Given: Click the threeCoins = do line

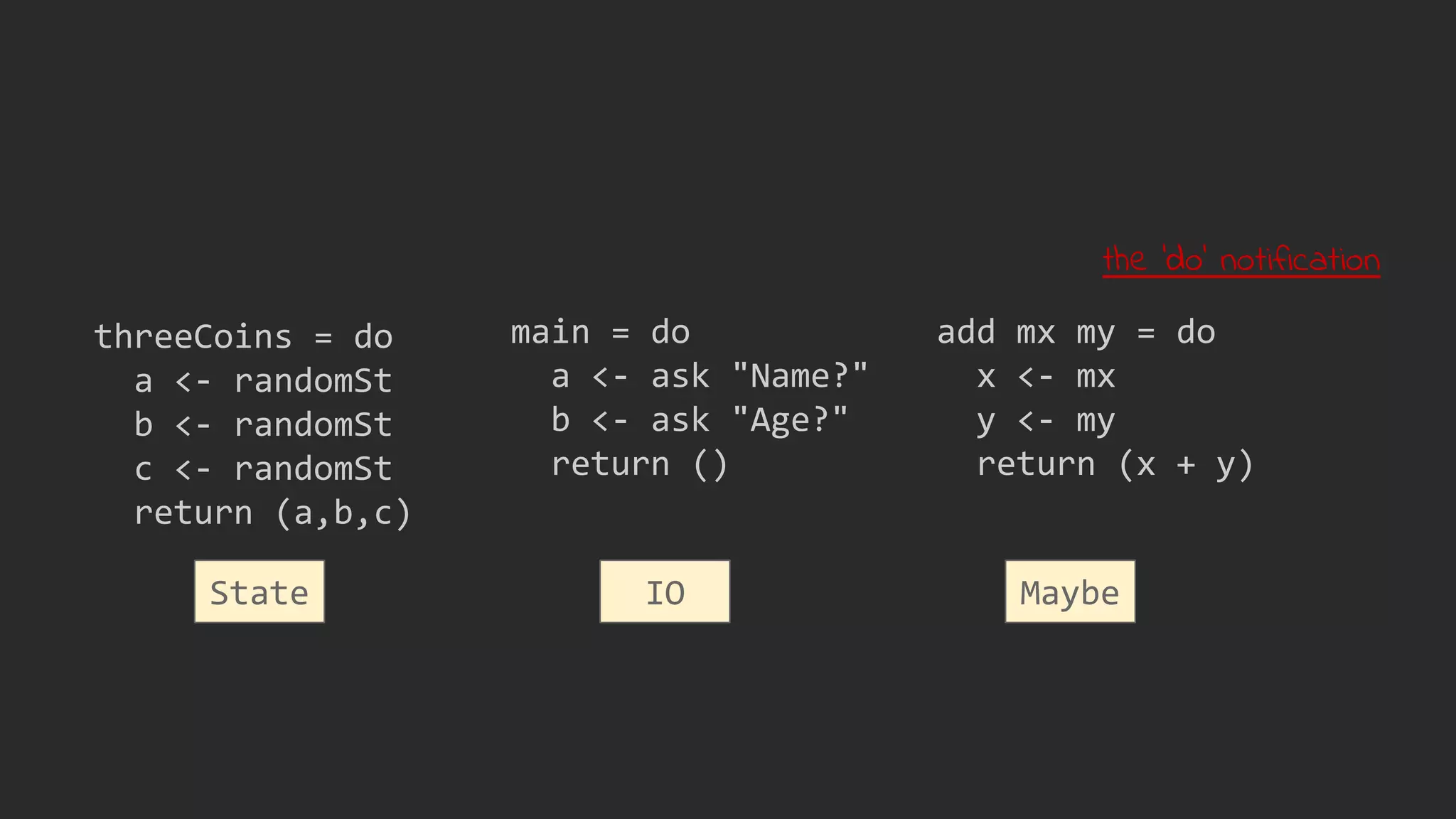Looking at the screenshot, I should click(x=243, y=337).
